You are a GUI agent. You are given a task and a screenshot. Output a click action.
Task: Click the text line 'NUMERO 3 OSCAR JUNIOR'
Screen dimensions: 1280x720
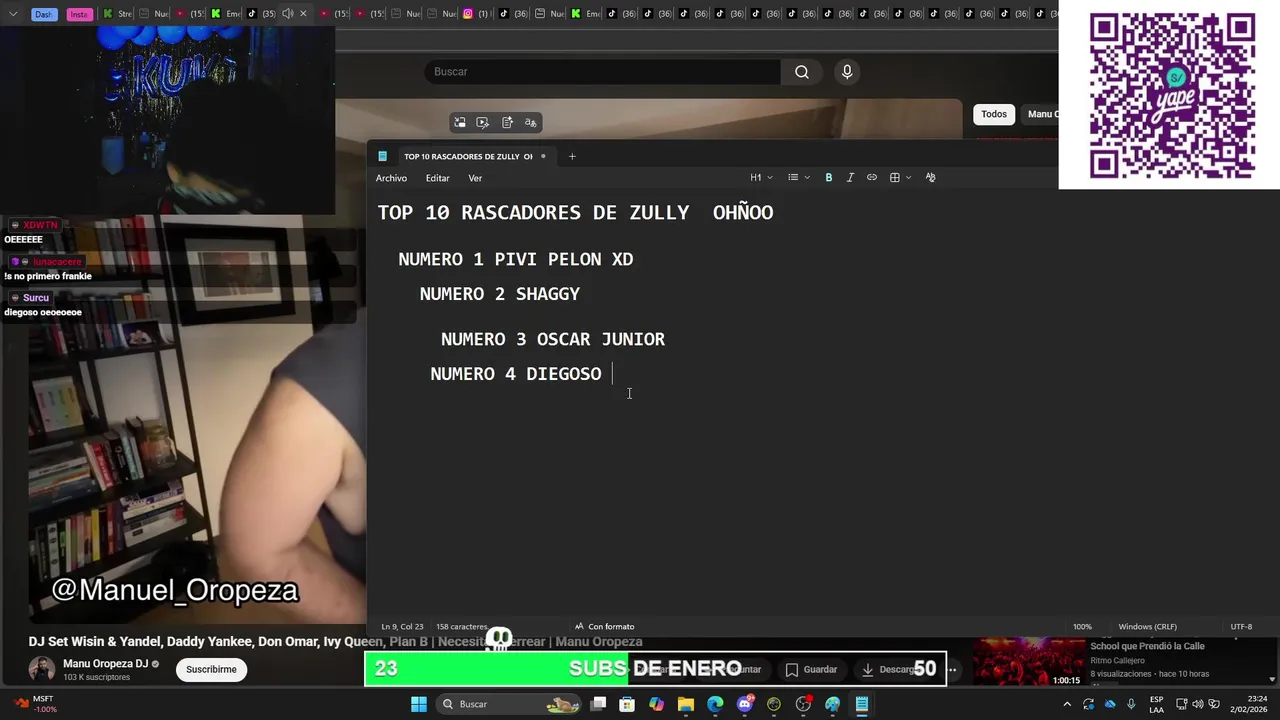[553, 339]
